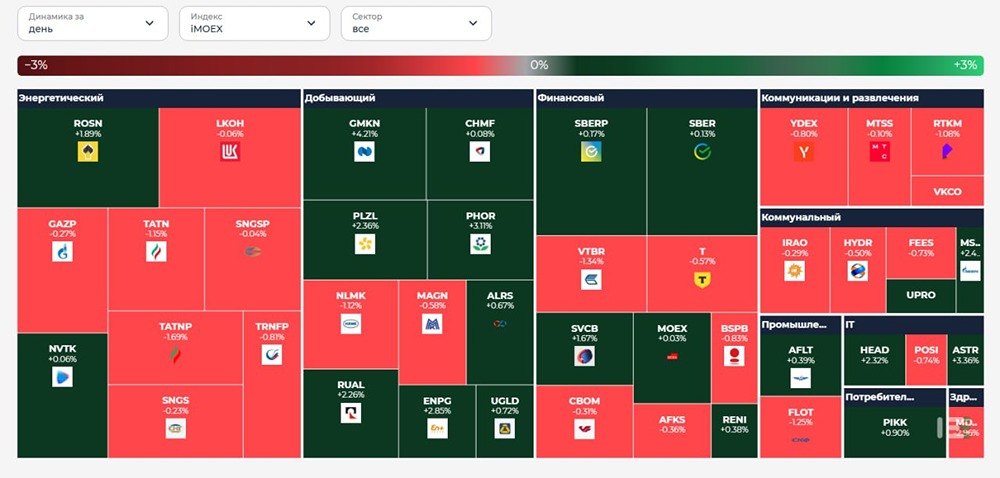Click the 'FEES' ticker label

[921, 243]
